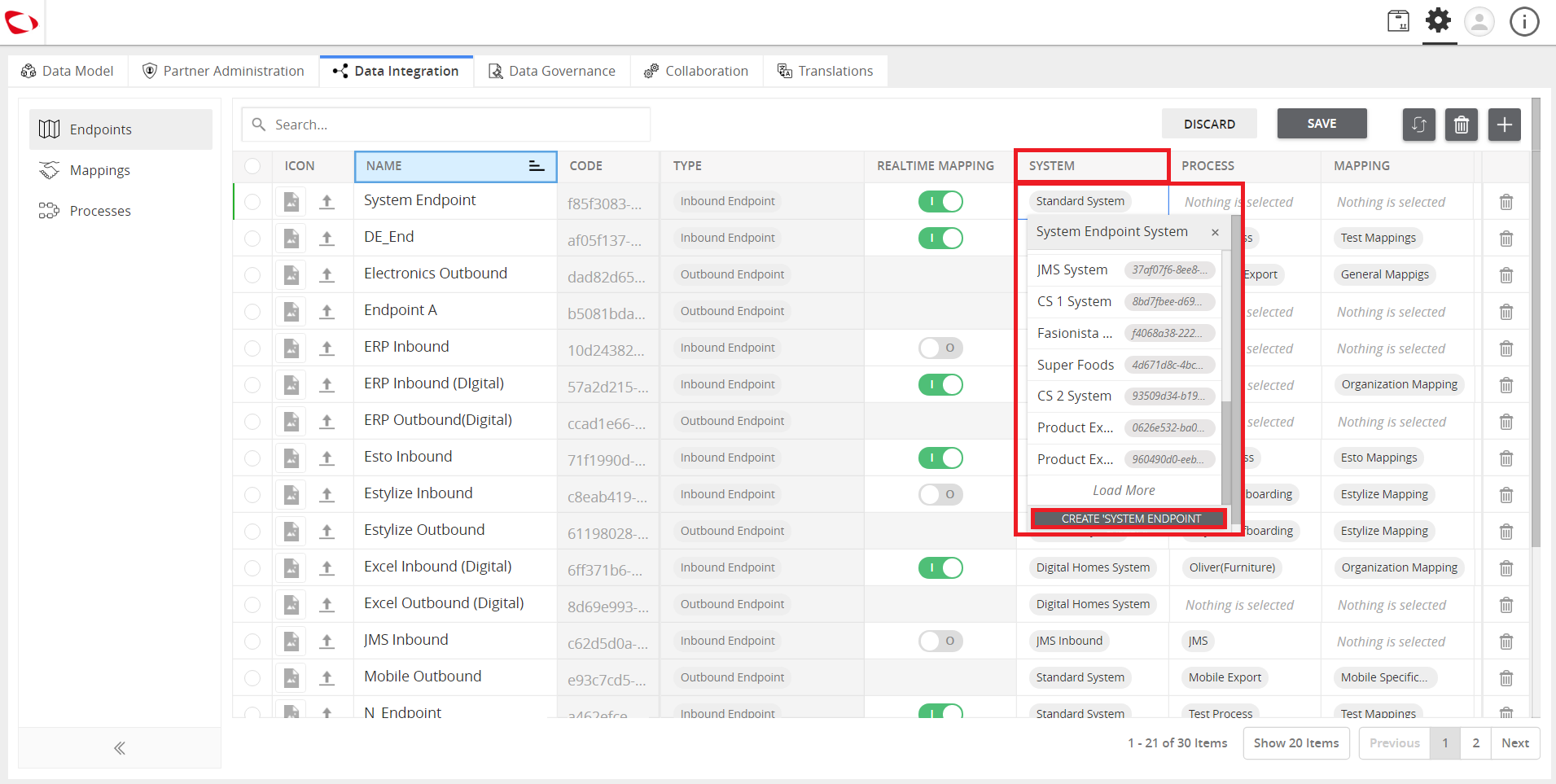Open the settings gear icon

pos(1438,20)
